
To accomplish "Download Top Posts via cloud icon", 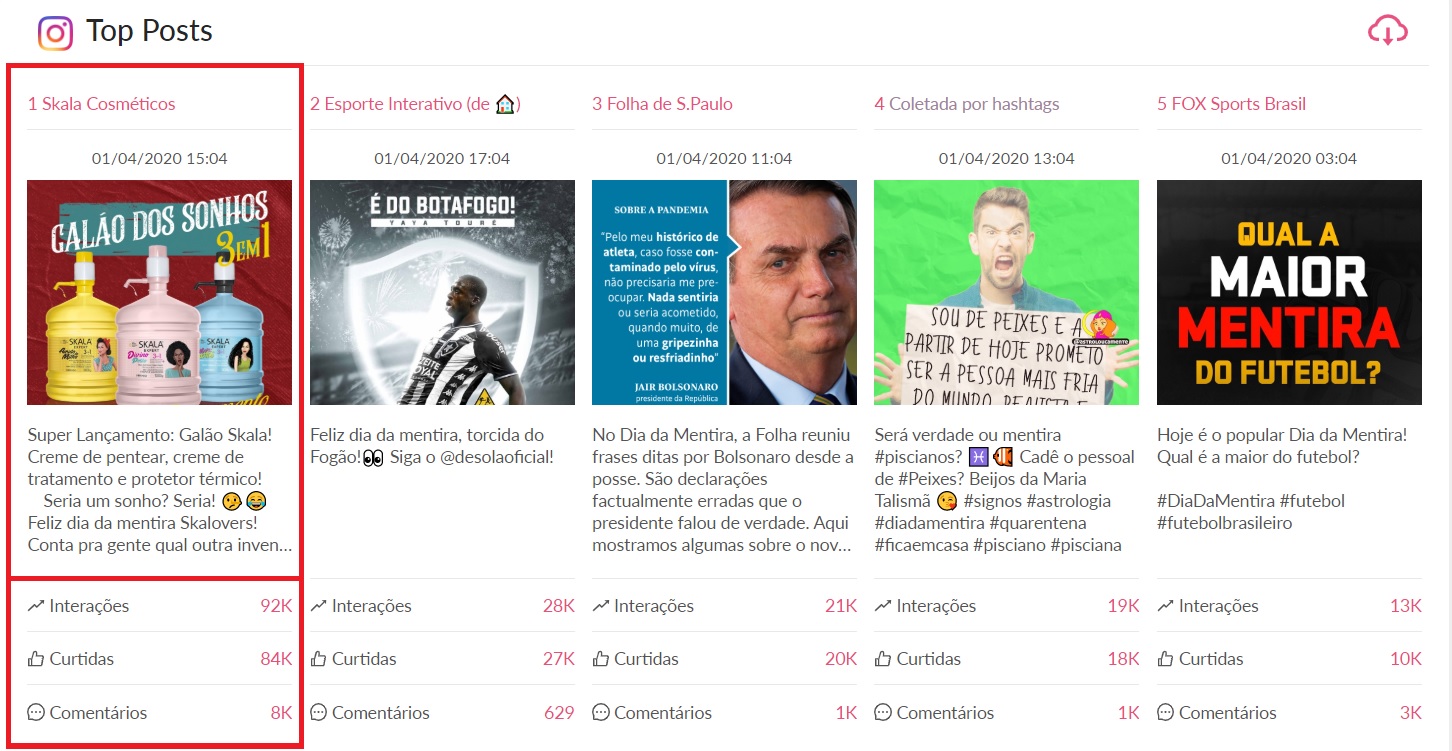I will tap(1388, 31).
